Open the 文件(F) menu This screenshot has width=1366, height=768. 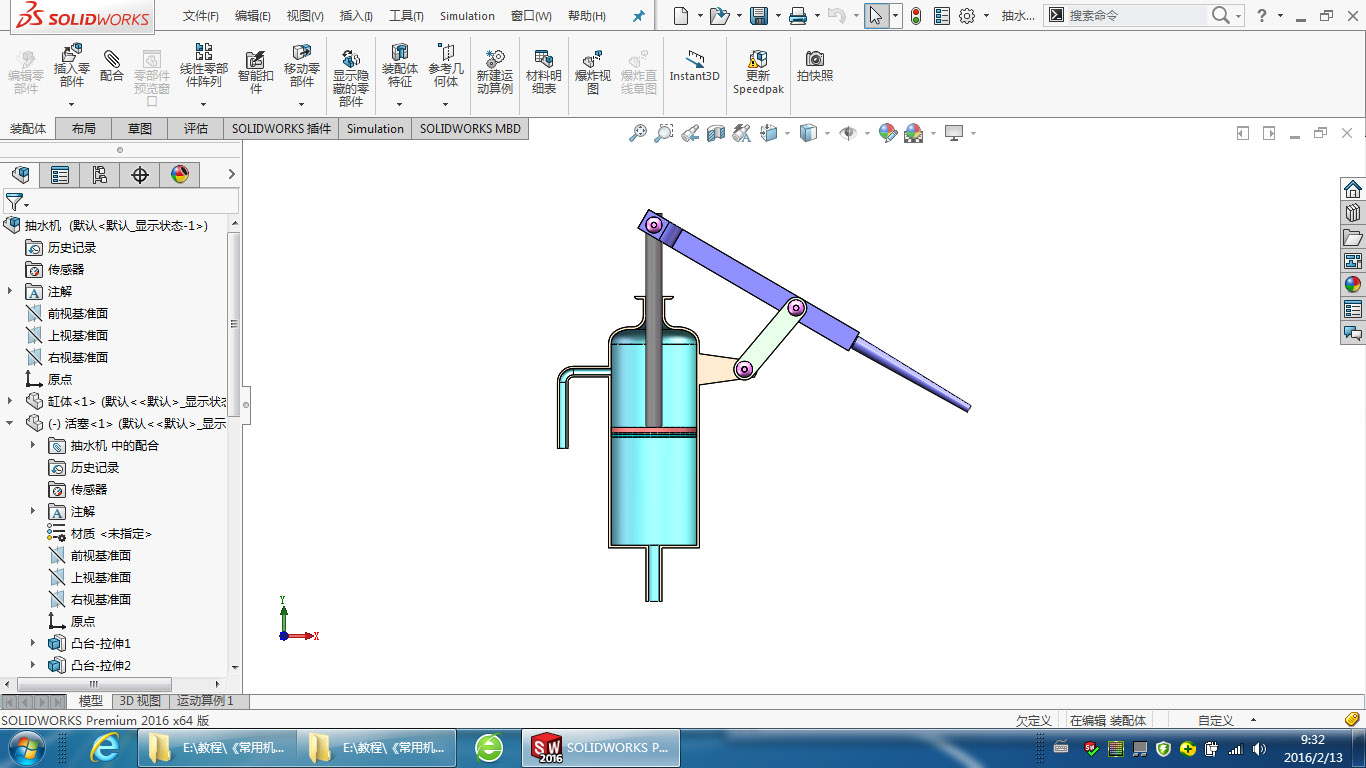click(x=201, y=16)
